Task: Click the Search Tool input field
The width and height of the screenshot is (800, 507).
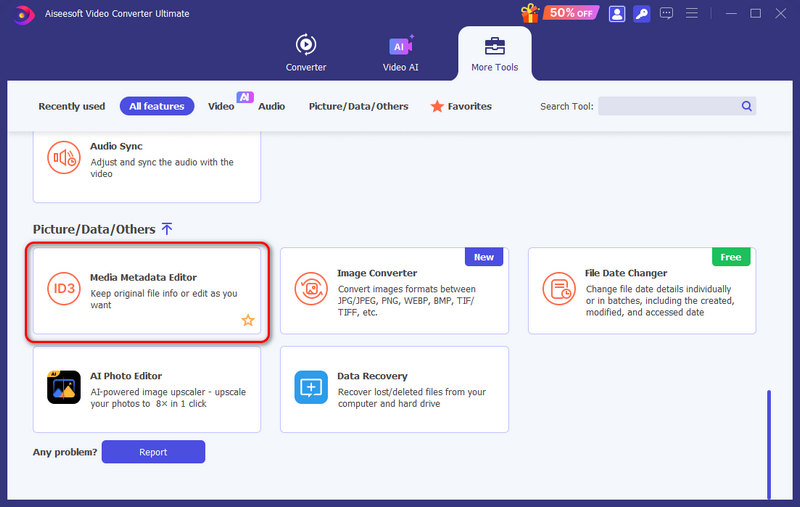Action: pyautogui.click(x=668, y=106)
